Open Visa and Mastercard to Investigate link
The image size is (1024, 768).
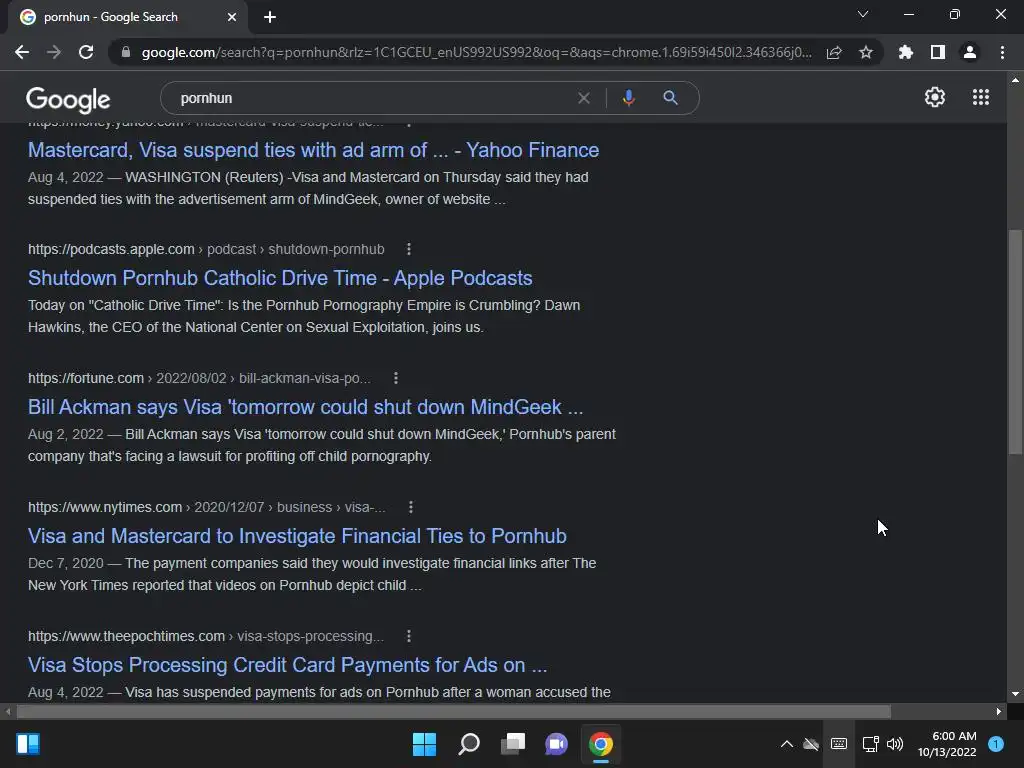297,536
